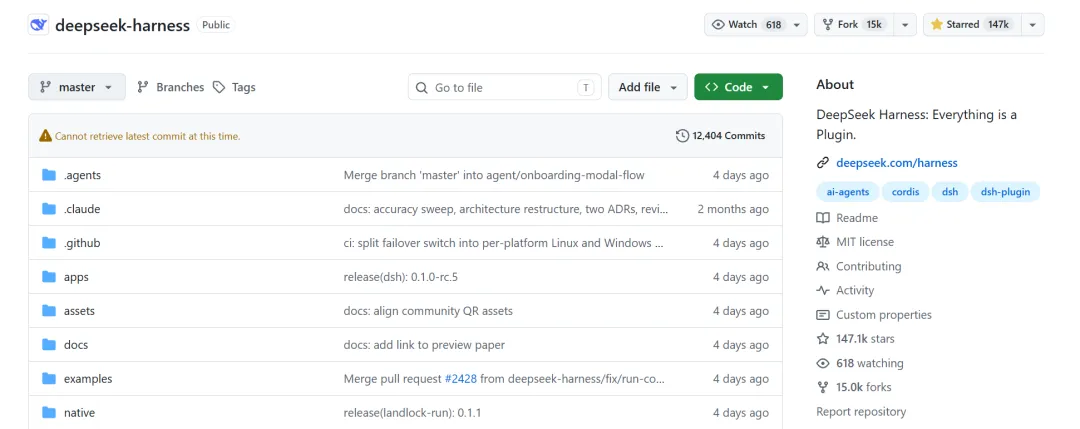
Task: Open the .claude folder icon
Action: tap(49, 209)
